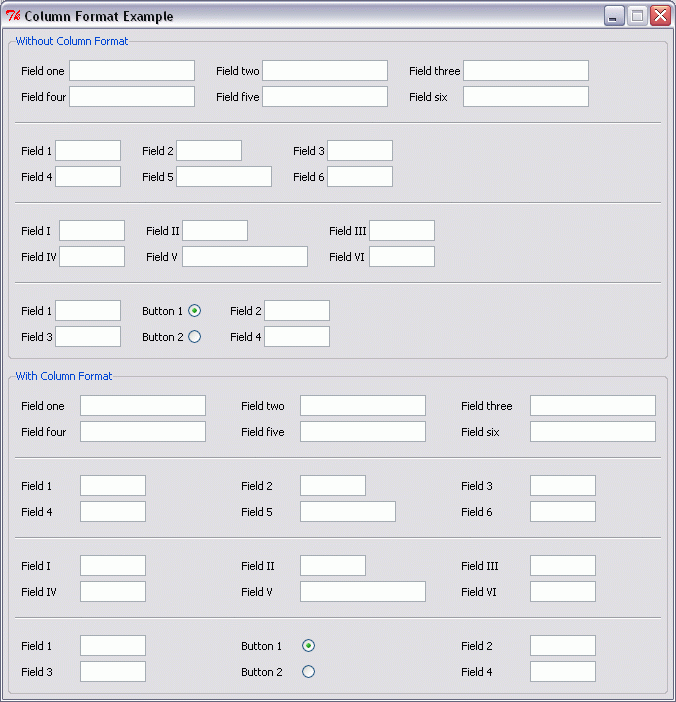This screenshot has width=676, height=702.
Task: Select Field III input in Without Column Format
Action: 402,231
